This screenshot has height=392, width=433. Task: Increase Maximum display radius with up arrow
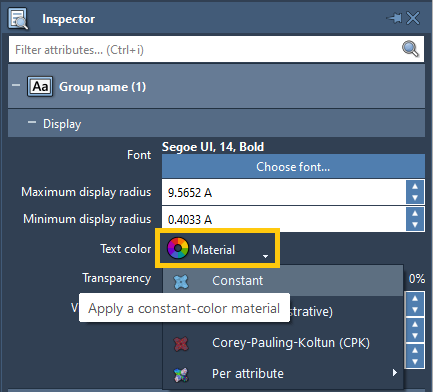[415, 186]
